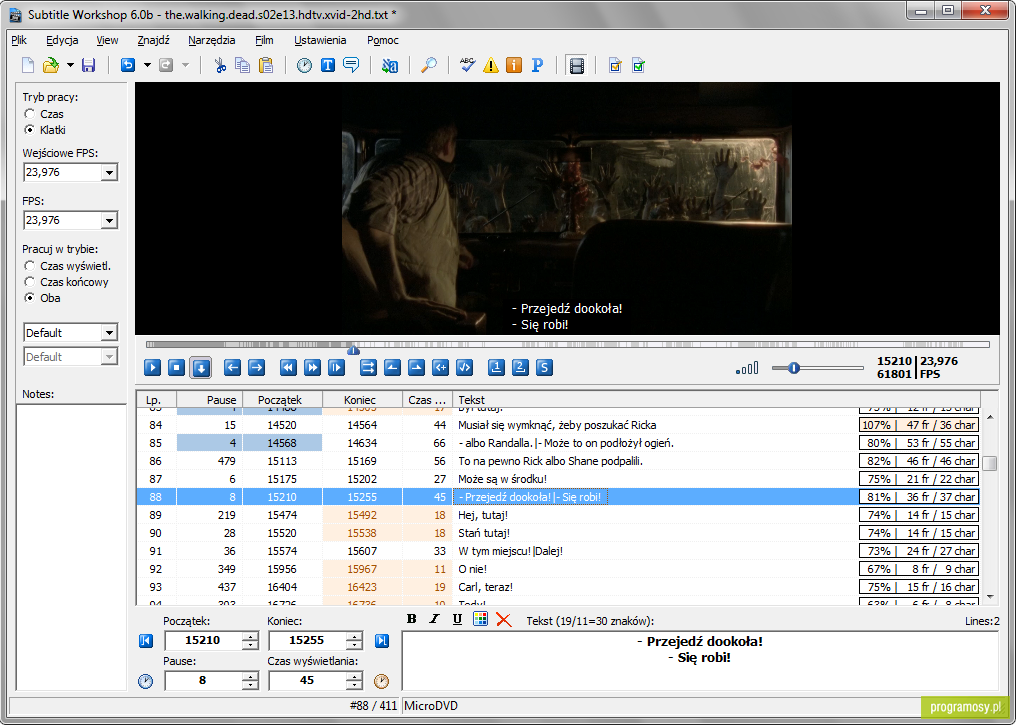Viewport: 1016px width, 725px height.
Task: Open a subtitle file with folder icon
Action: coord(51,65)
